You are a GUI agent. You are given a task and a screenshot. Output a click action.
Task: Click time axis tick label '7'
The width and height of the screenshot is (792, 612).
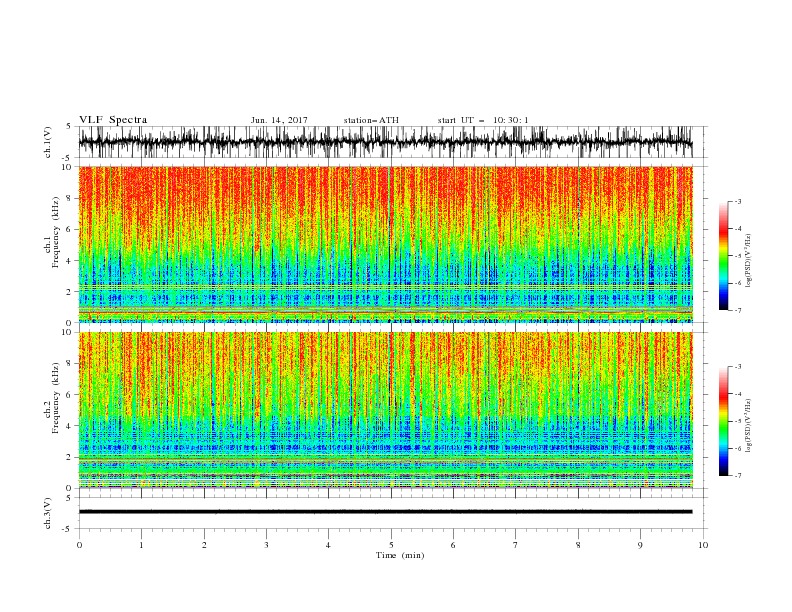[x=516, y=545]
